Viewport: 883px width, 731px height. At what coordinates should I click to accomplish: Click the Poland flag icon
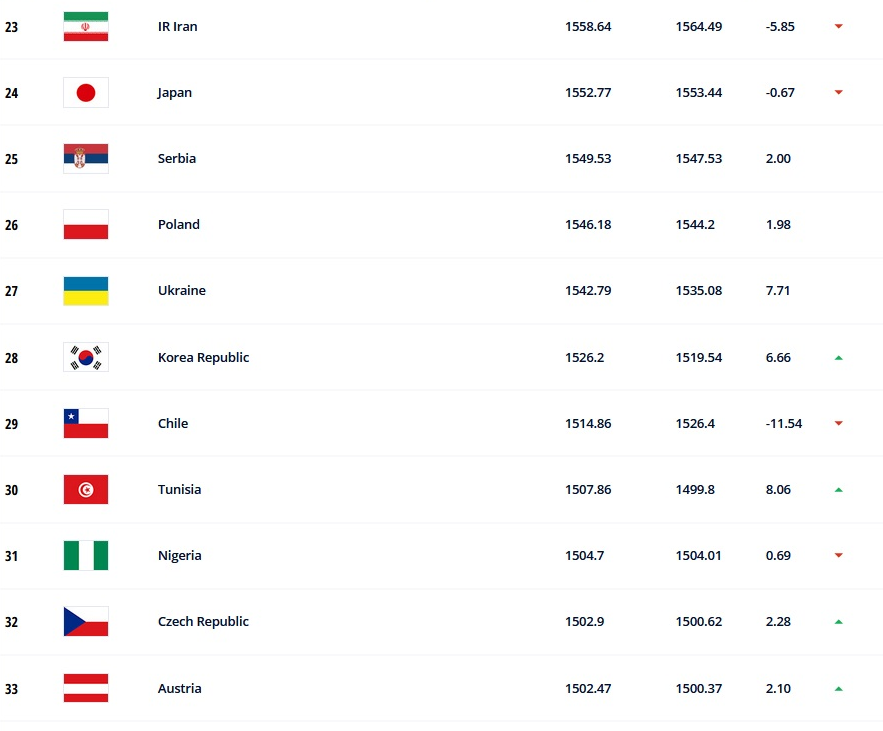[85, 225]
